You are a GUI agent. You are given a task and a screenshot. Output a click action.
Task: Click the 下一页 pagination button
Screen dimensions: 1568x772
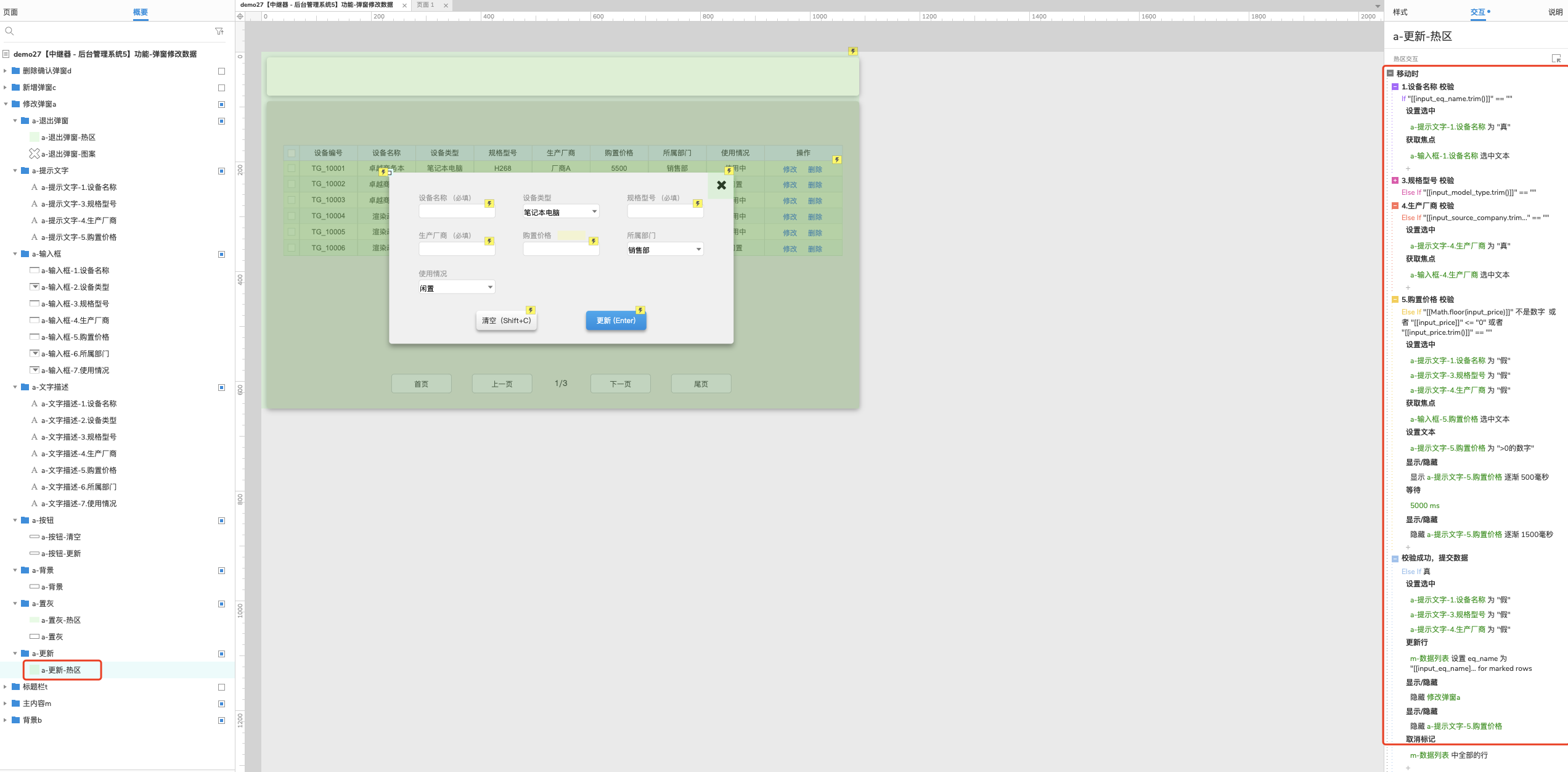click(x=620, y=384)
